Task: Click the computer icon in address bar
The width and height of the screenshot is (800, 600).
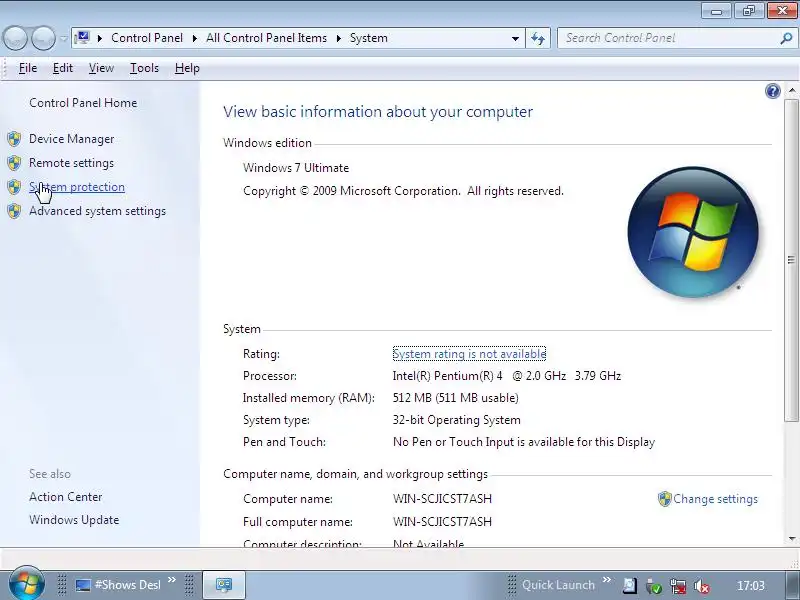Action: [82, 38]
